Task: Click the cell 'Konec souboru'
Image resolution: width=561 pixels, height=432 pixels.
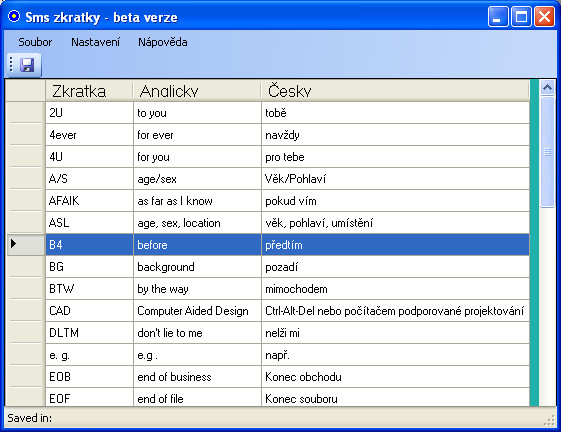Action: pos(395,397)
